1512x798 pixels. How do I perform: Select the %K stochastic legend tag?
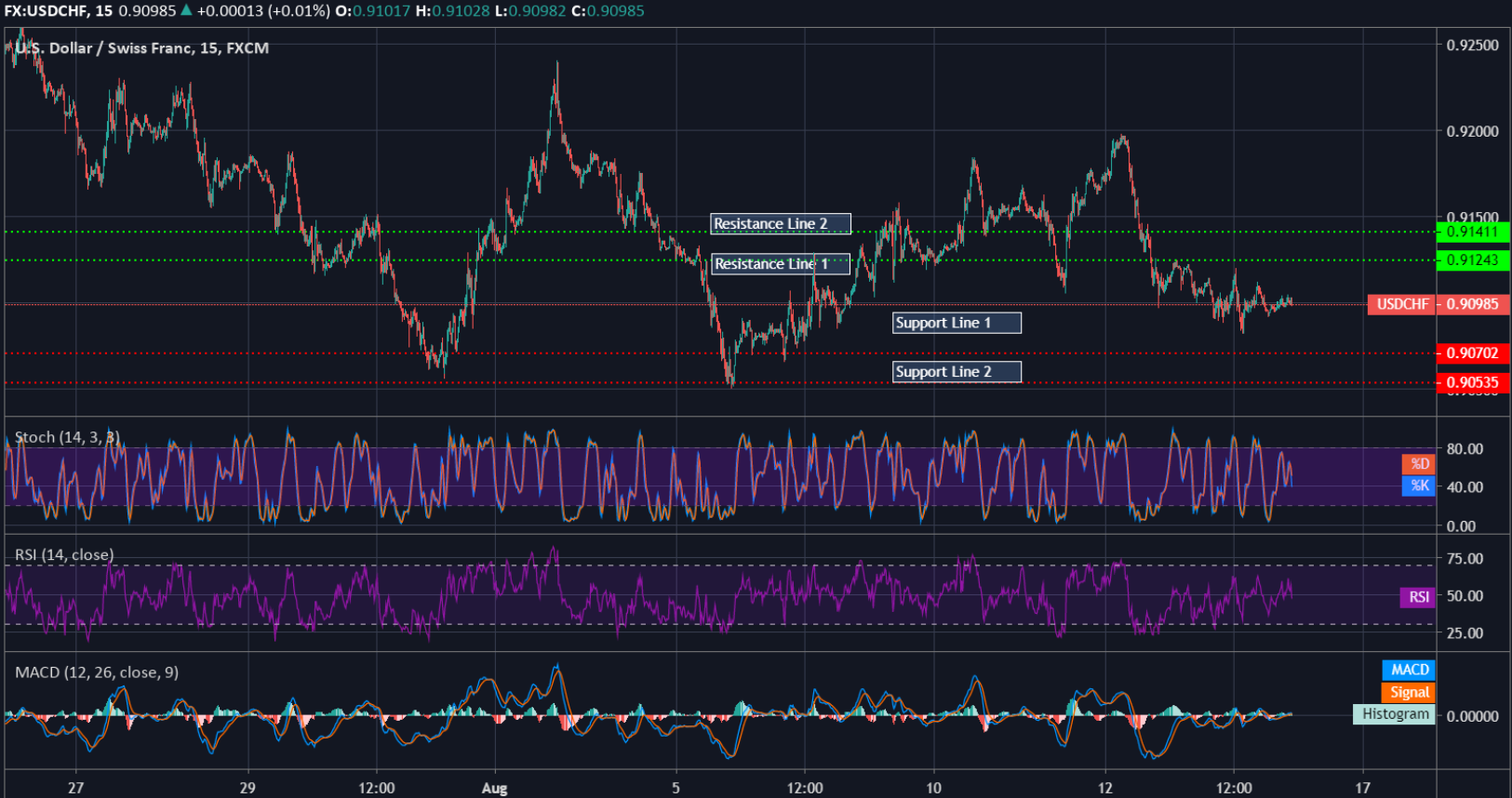click(x=1419, y=485)
